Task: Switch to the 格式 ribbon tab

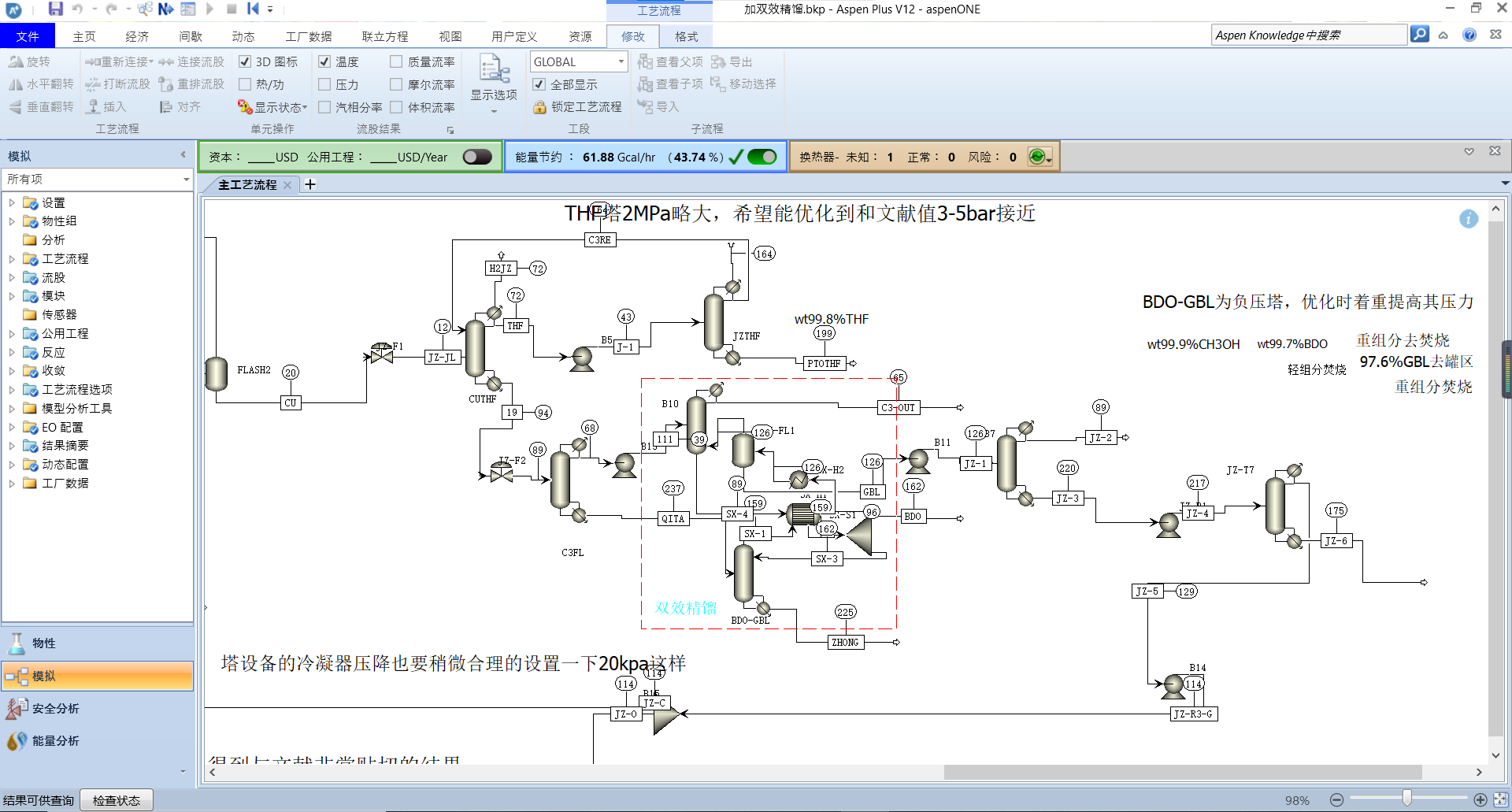Action: click(687, 36)
